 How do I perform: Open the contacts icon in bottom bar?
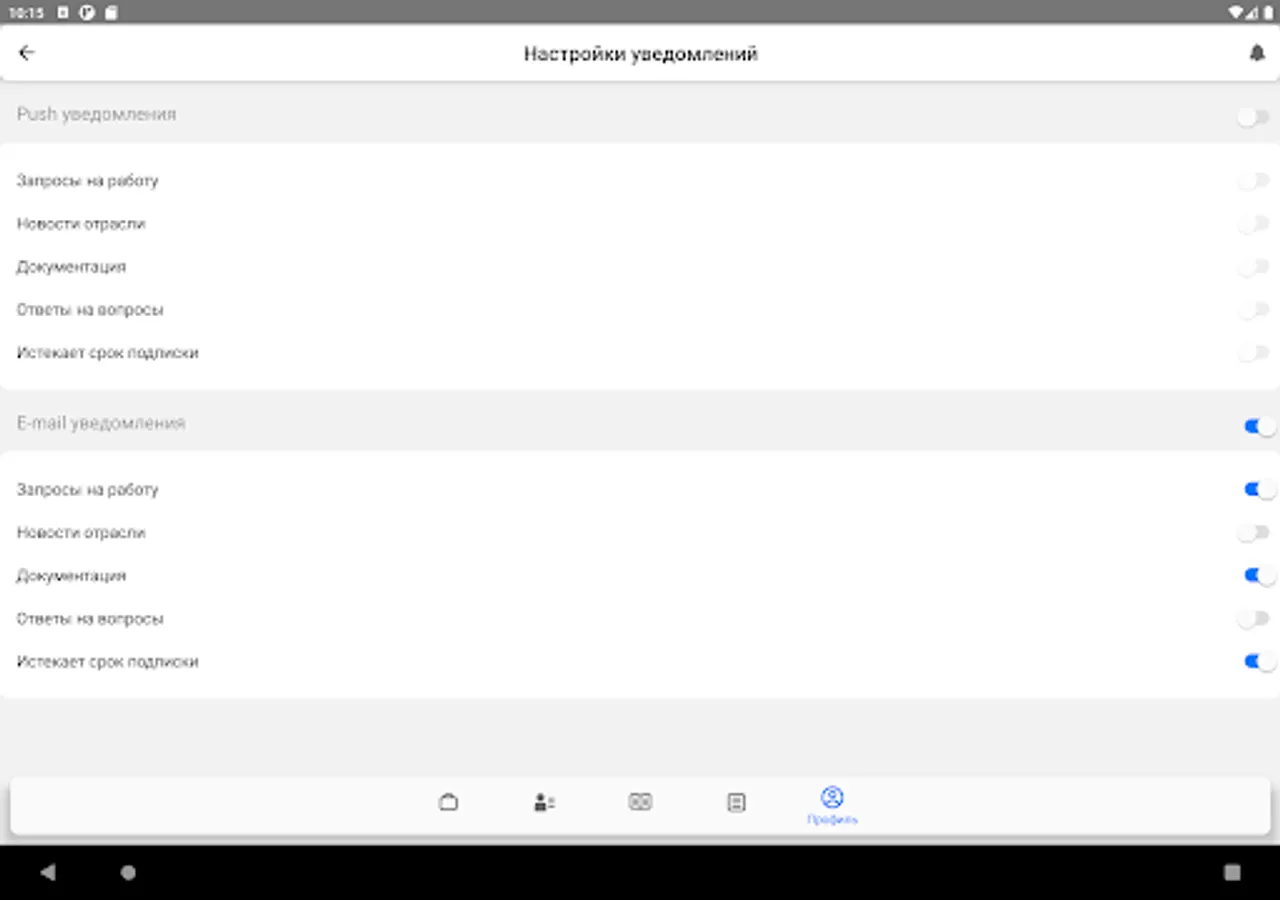pos(544,802)
